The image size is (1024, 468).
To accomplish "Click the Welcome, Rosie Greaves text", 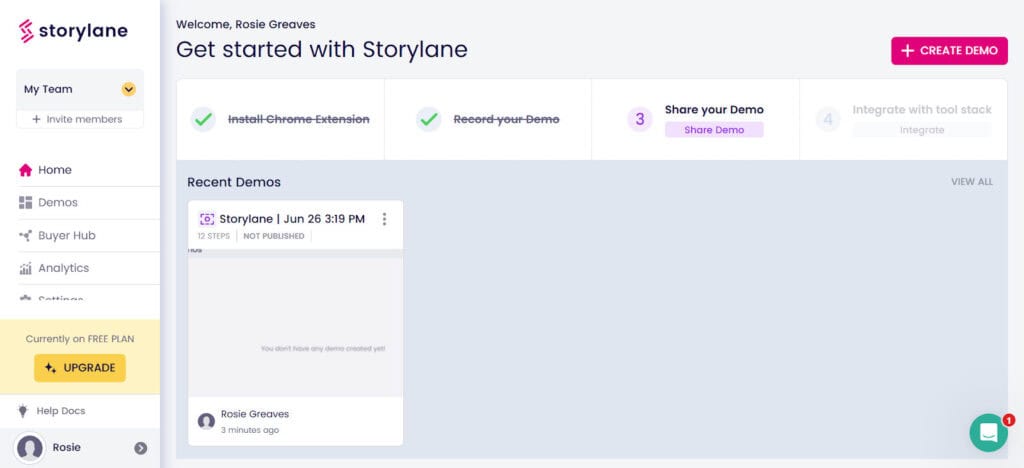I will pos(246,24).
